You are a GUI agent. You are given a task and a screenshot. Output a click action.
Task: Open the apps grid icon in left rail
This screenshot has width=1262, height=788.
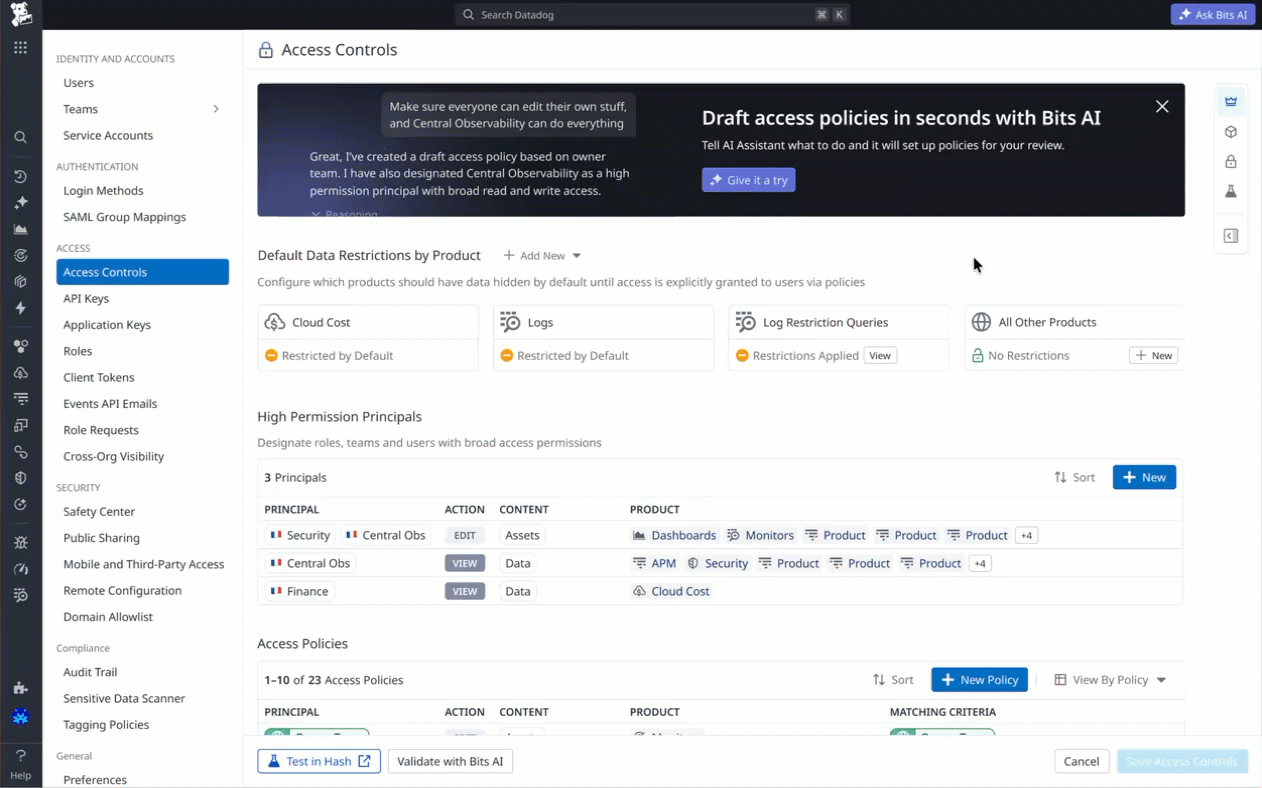pyautogui.click(x=20, y=48)
